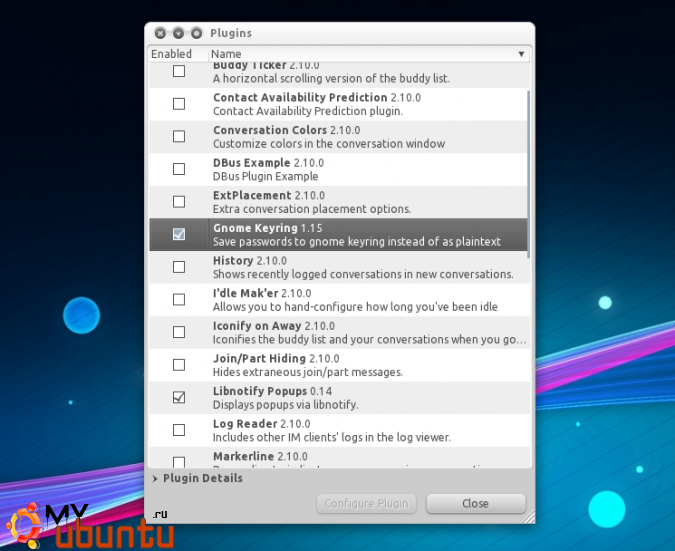
Task: Enable the Buddy Ticker plugin checkbox
Action: pos(179,71)
